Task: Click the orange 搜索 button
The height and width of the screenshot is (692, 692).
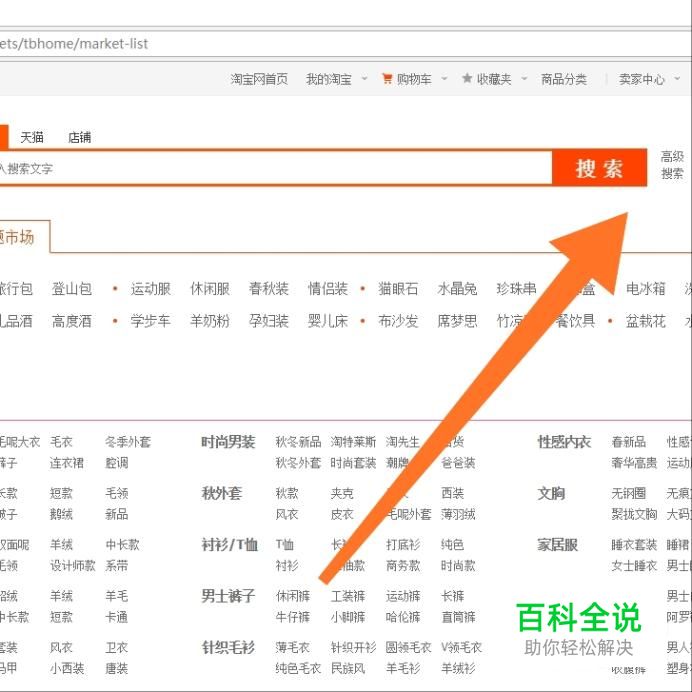Action: 599,168
